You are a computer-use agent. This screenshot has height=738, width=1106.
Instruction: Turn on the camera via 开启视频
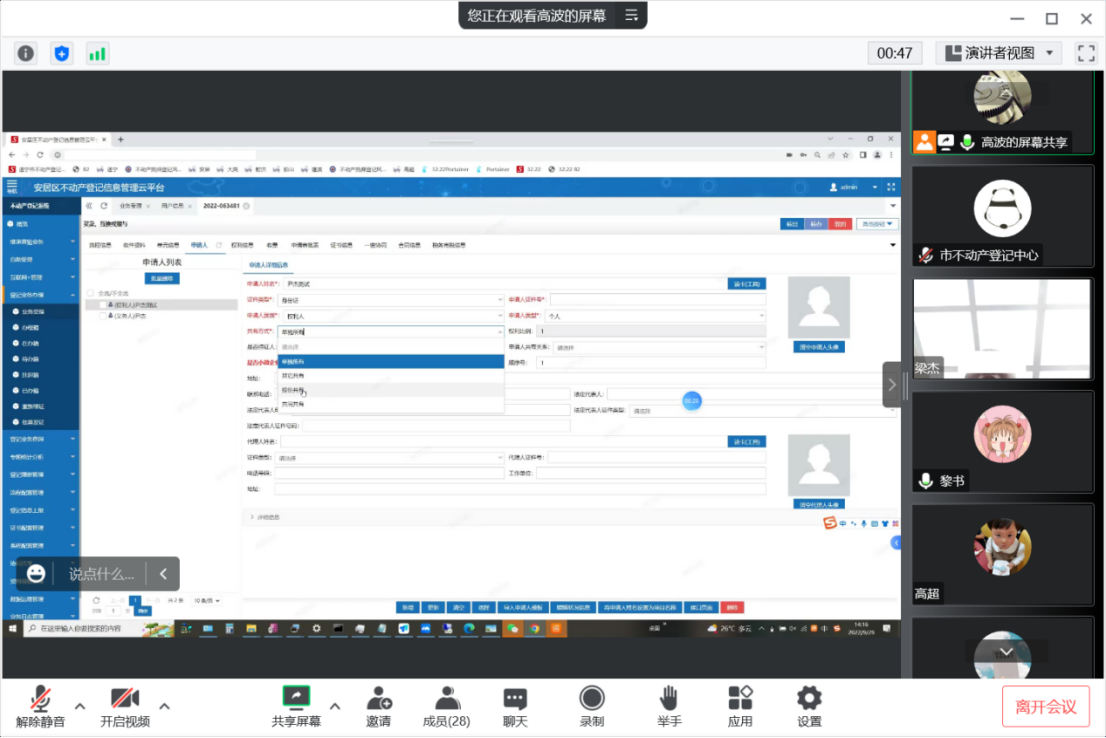(x=125, y=706)
